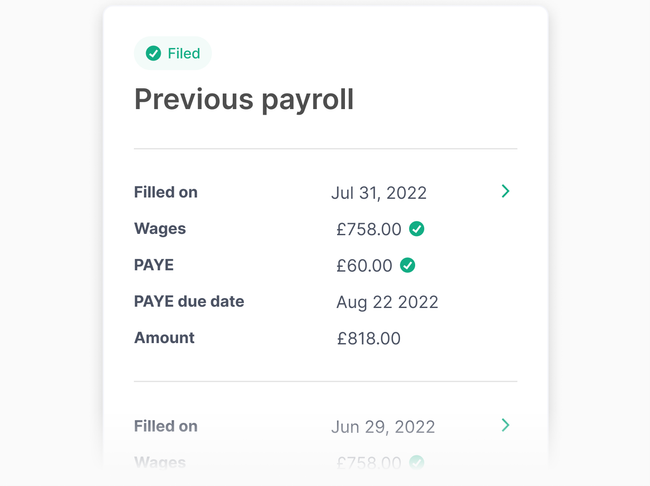Viewport: 650px width, 486px height.
Task: Click the PAYE row label
Action: (x=154, y=265)
